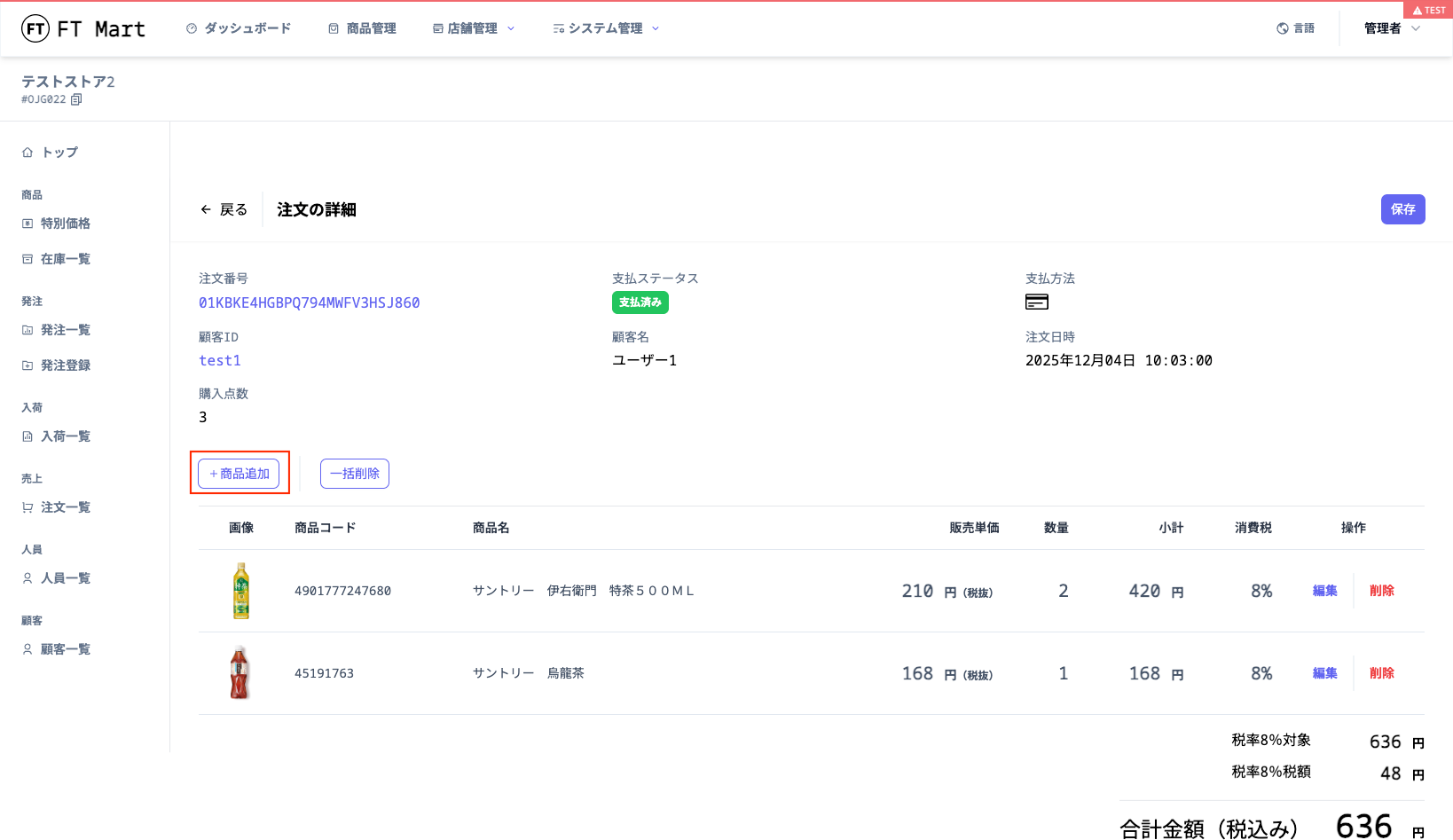Click the 特茶 green bottle thumbnail

click(x=241, y=591)
